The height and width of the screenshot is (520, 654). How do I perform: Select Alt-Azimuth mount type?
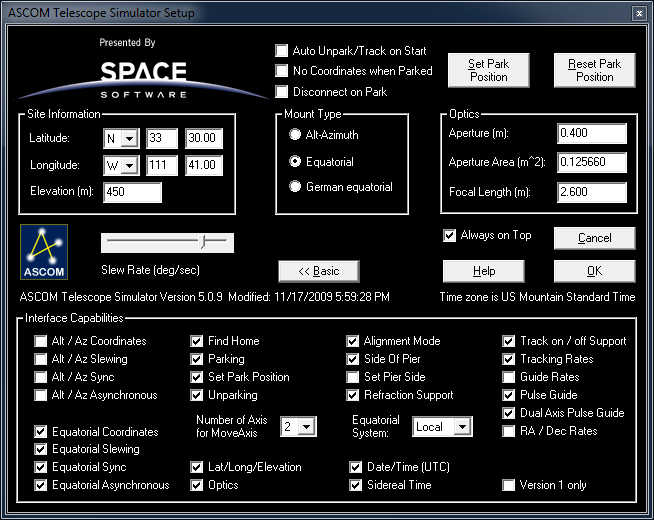click(295, 134)
